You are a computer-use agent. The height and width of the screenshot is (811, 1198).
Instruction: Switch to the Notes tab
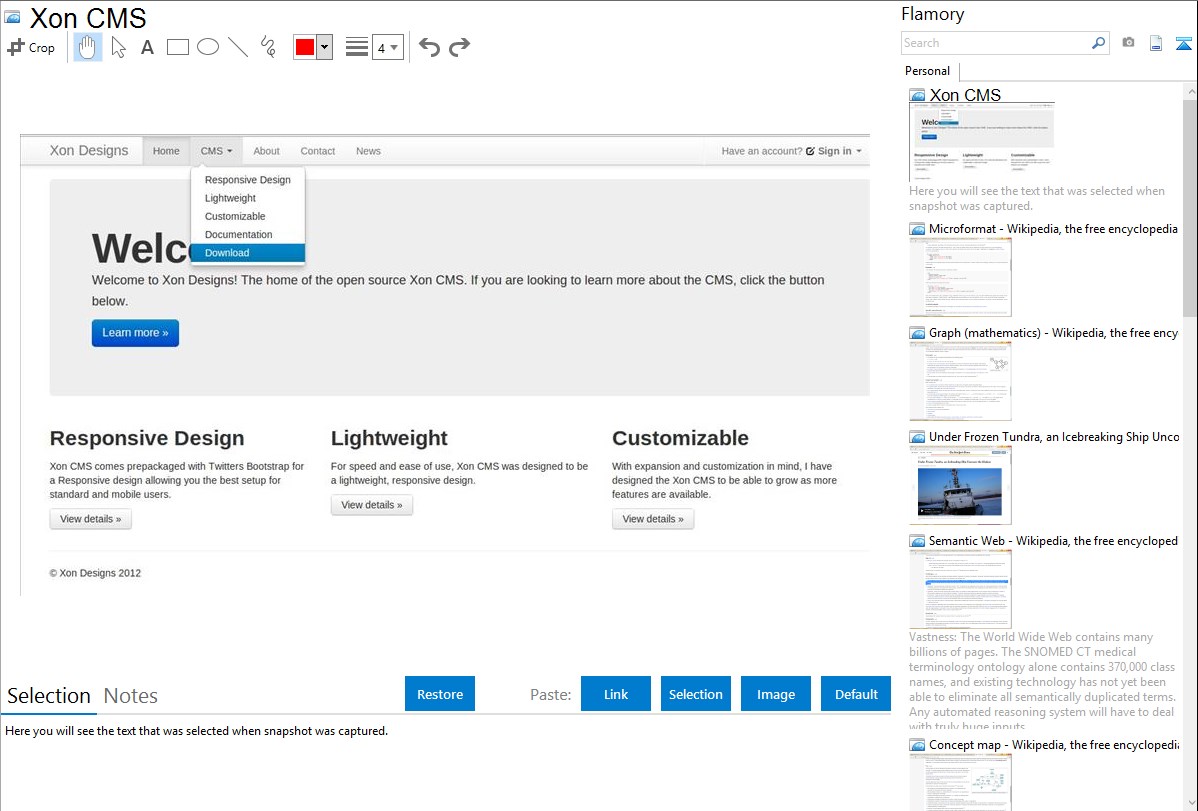click(131, 696)
